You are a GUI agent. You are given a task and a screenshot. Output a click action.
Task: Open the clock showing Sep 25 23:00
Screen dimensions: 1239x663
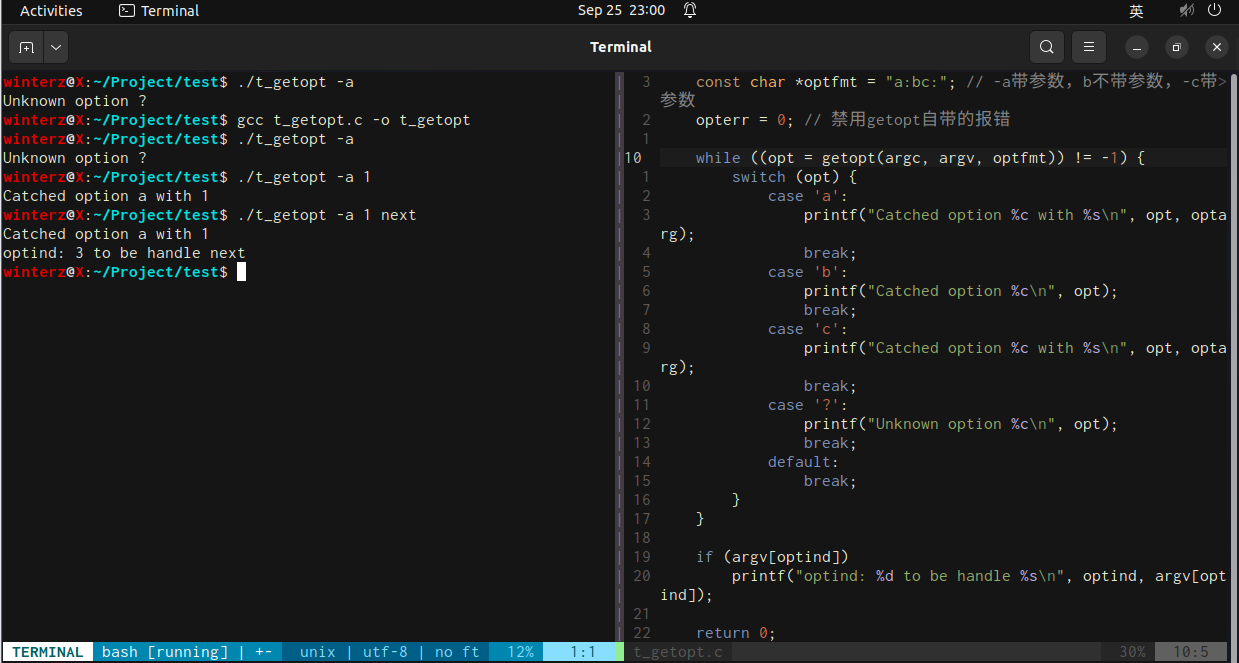tap(621, 11)
